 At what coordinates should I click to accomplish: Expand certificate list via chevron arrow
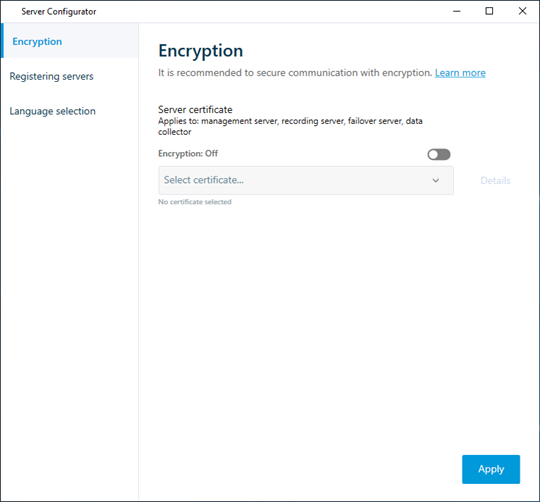click(x=436, y=180)
